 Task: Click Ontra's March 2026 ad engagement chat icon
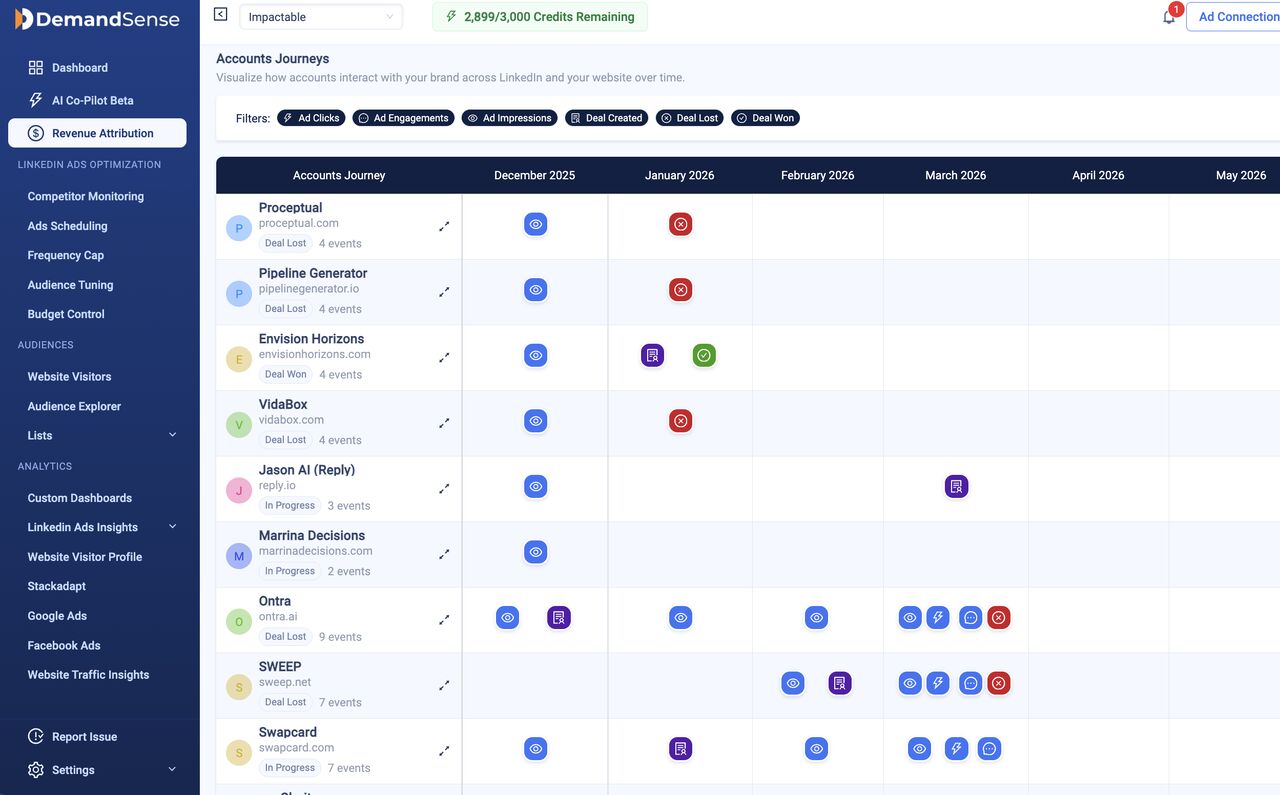click(970, 618)
